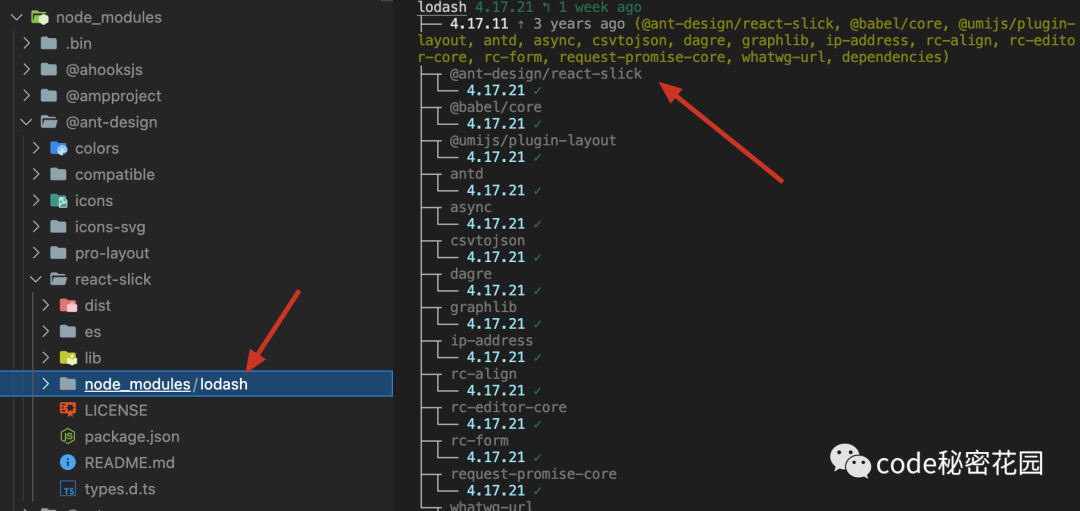
Task: Collapse the react-slick folder chevron
Action: click(x=37, y=279)
